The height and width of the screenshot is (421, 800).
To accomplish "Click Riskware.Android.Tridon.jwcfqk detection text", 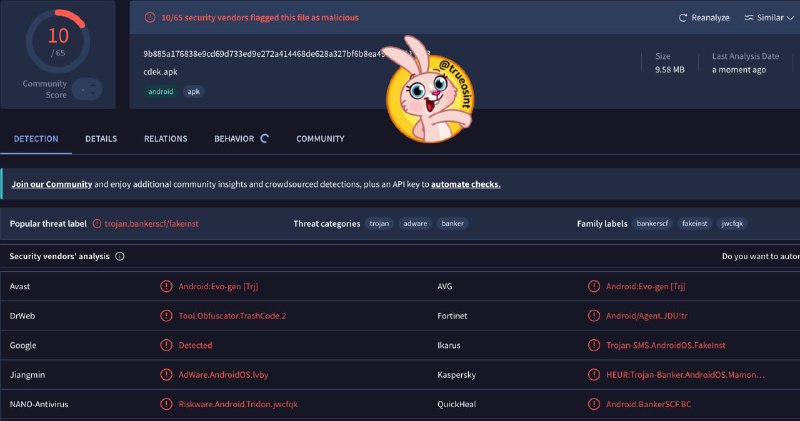I will coord(238,404).
